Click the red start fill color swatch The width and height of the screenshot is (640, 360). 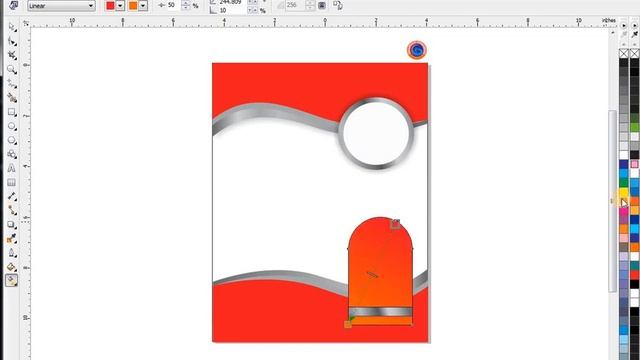110,6
